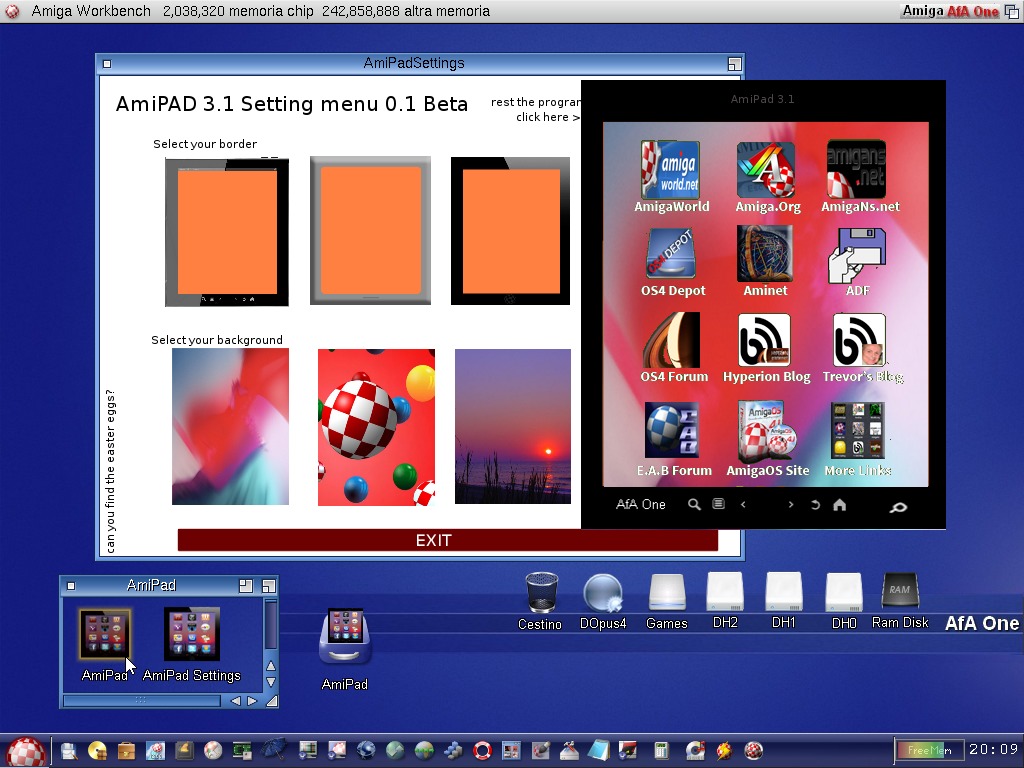Screen dimensions: 1024x768
Task: Open the OS4 Depot icon
Action: click(671, 254)
